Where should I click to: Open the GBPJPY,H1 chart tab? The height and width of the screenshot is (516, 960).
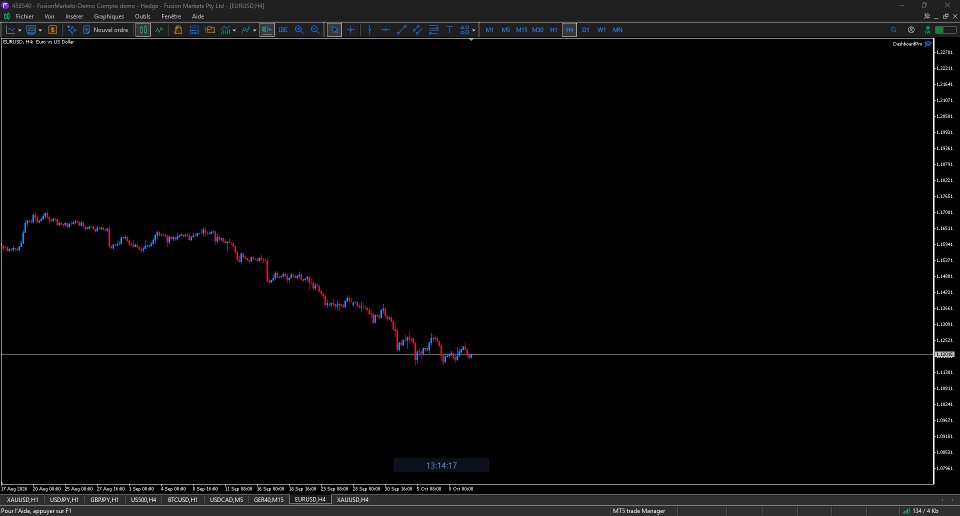click(x=105, y=499)
